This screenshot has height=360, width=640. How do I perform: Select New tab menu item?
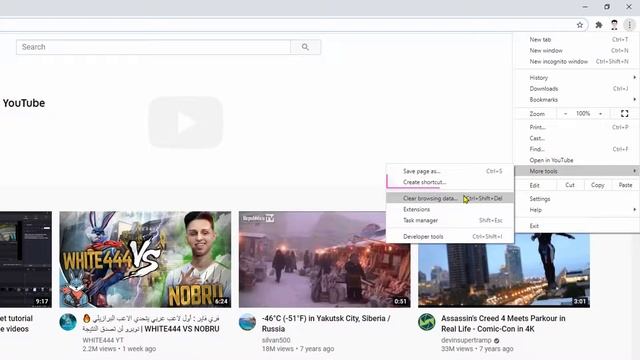[x=576, y=40]
